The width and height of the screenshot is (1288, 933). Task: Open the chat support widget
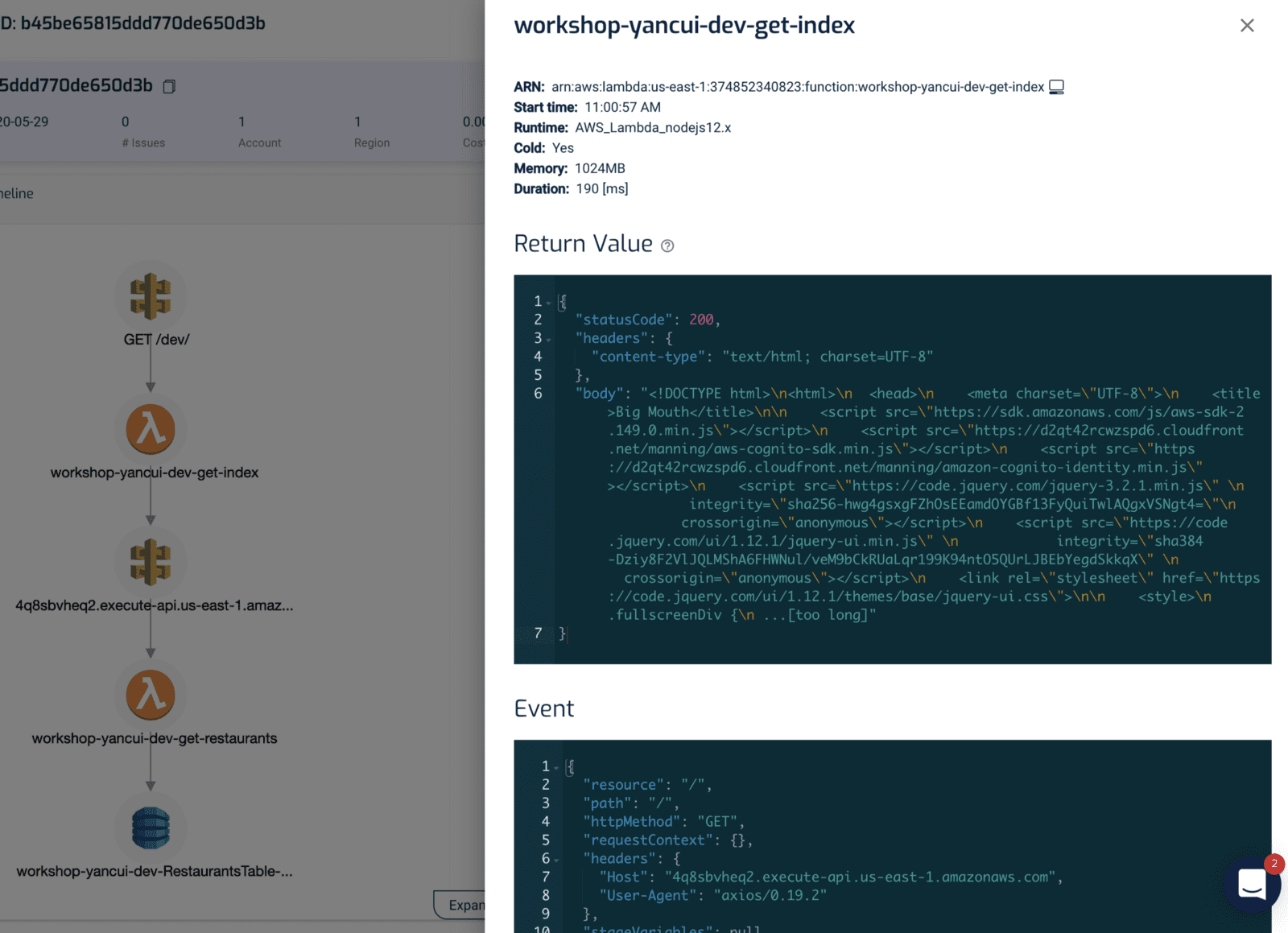pyautogui.click(x=1251, y=884)
